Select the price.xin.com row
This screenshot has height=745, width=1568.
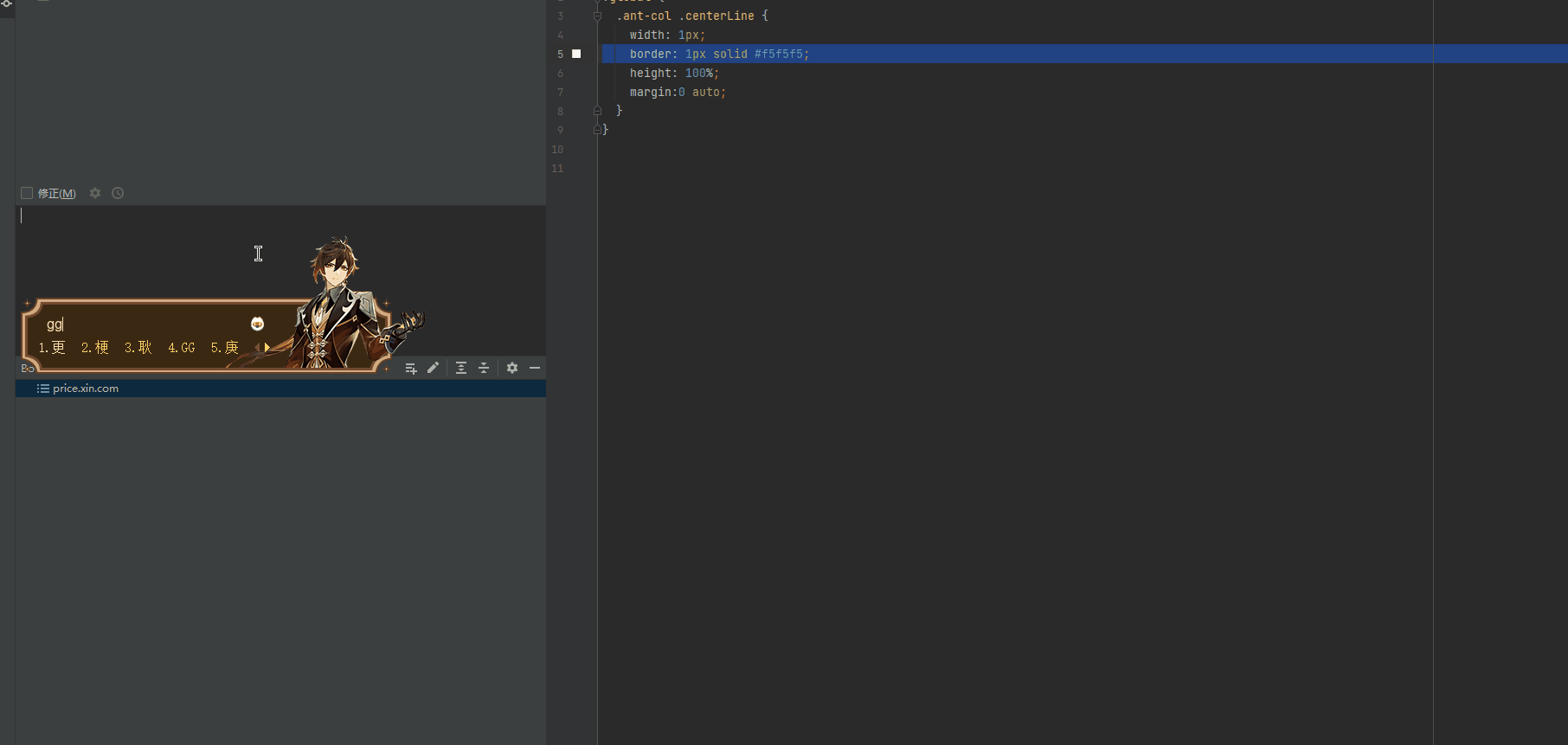pyautogui.click(x=280, y=389)
